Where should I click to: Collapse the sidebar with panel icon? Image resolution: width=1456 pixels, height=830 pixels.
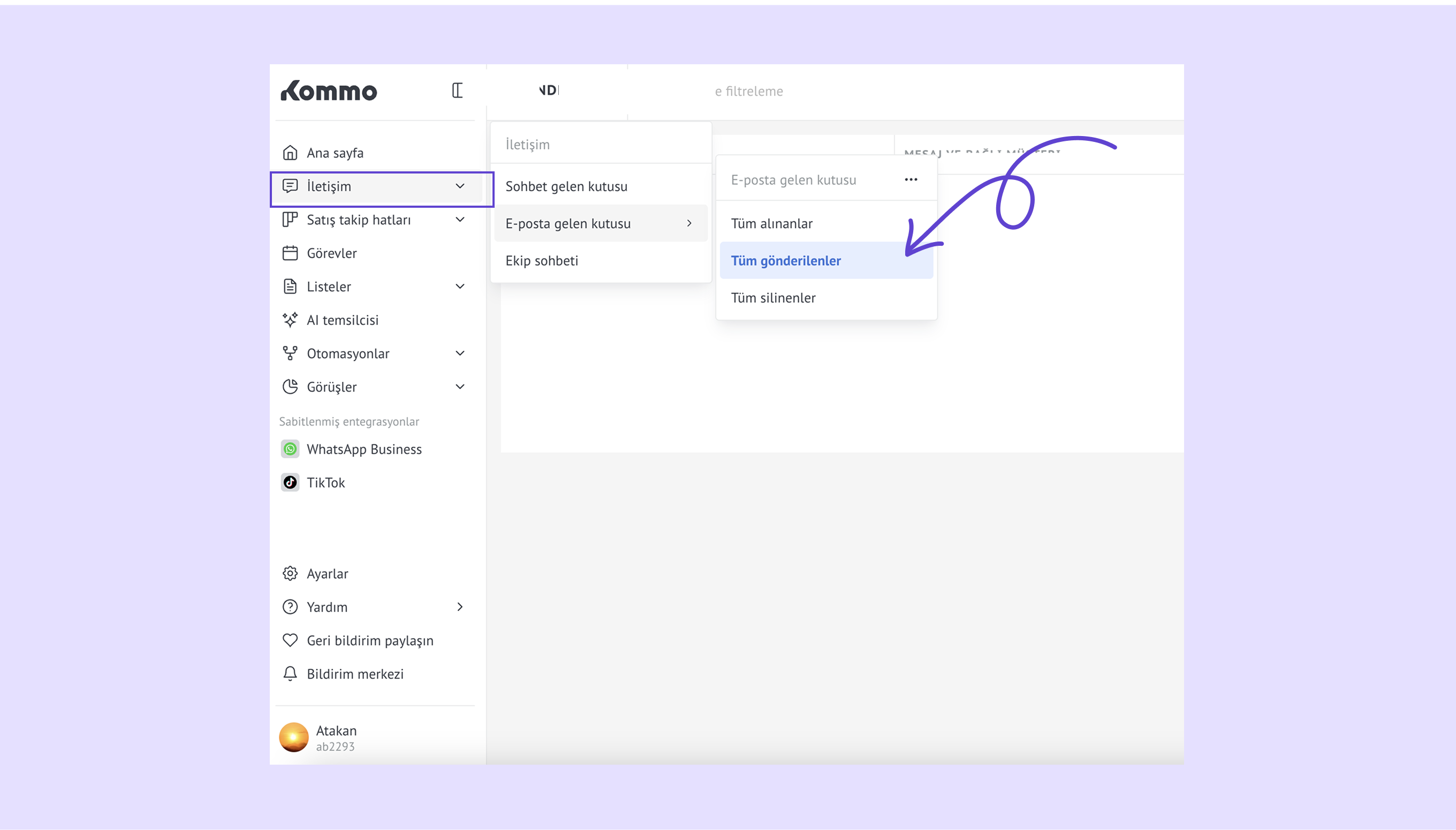tap(457, 90)
